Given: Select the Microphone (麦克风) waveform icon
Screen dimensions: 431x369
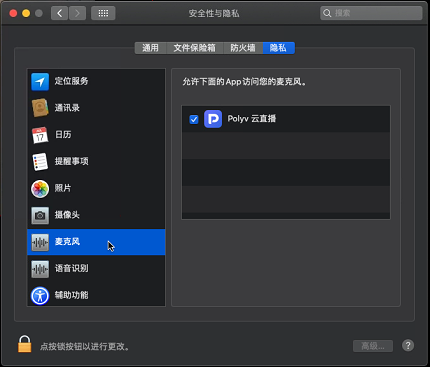Looking at the screenshot, I should click(x=40, y=242).
